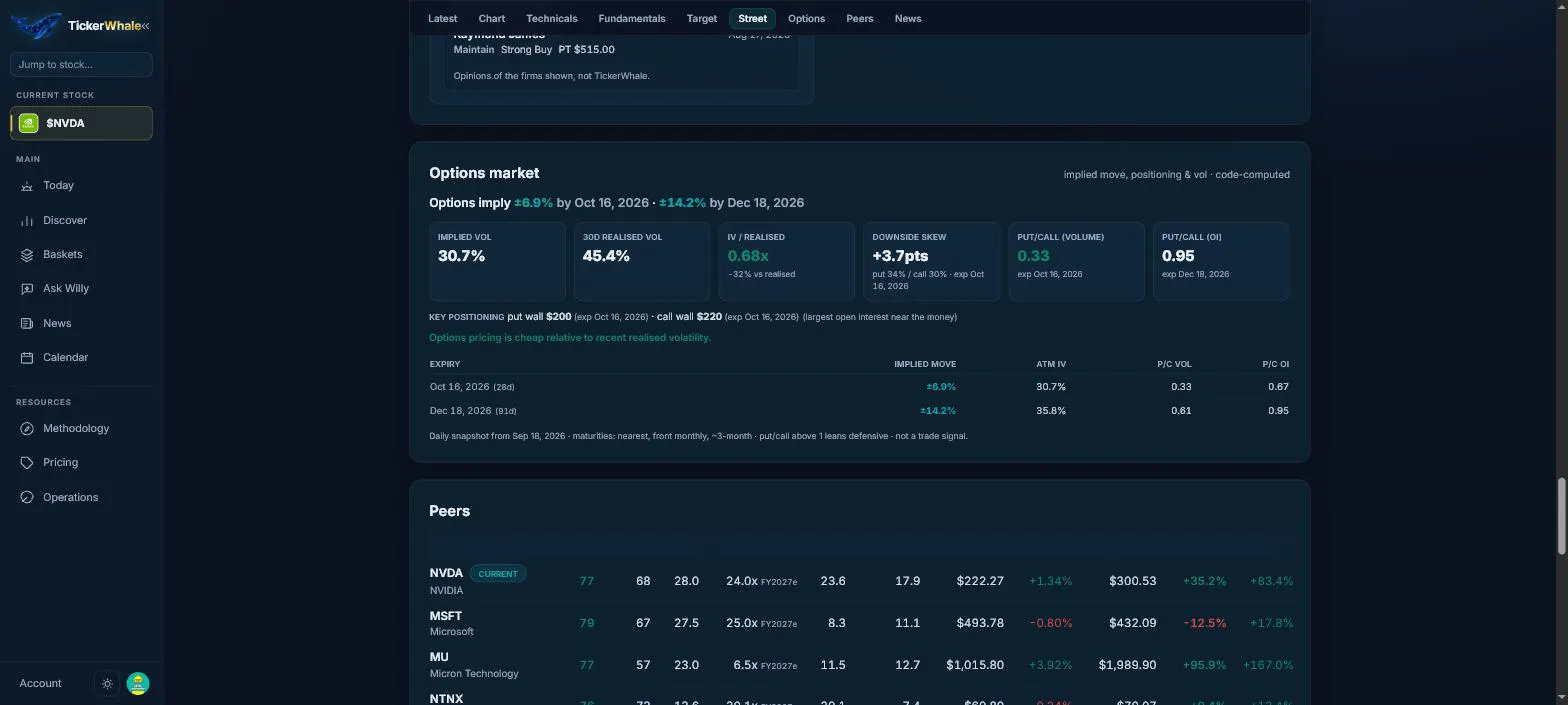Open the MSFT peer row

859,623
